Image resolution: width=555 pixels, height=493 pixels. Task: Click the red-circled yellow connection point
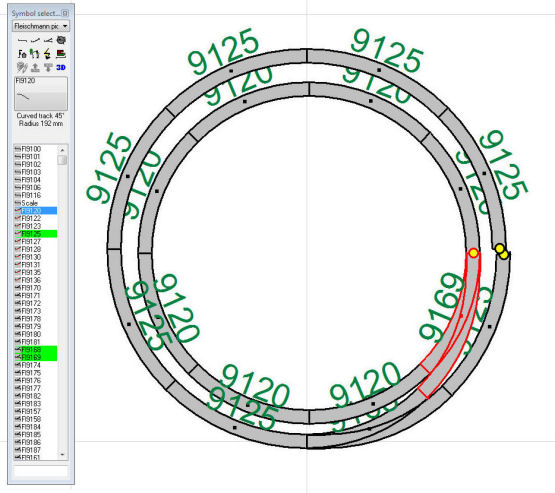tap(474, 253)
